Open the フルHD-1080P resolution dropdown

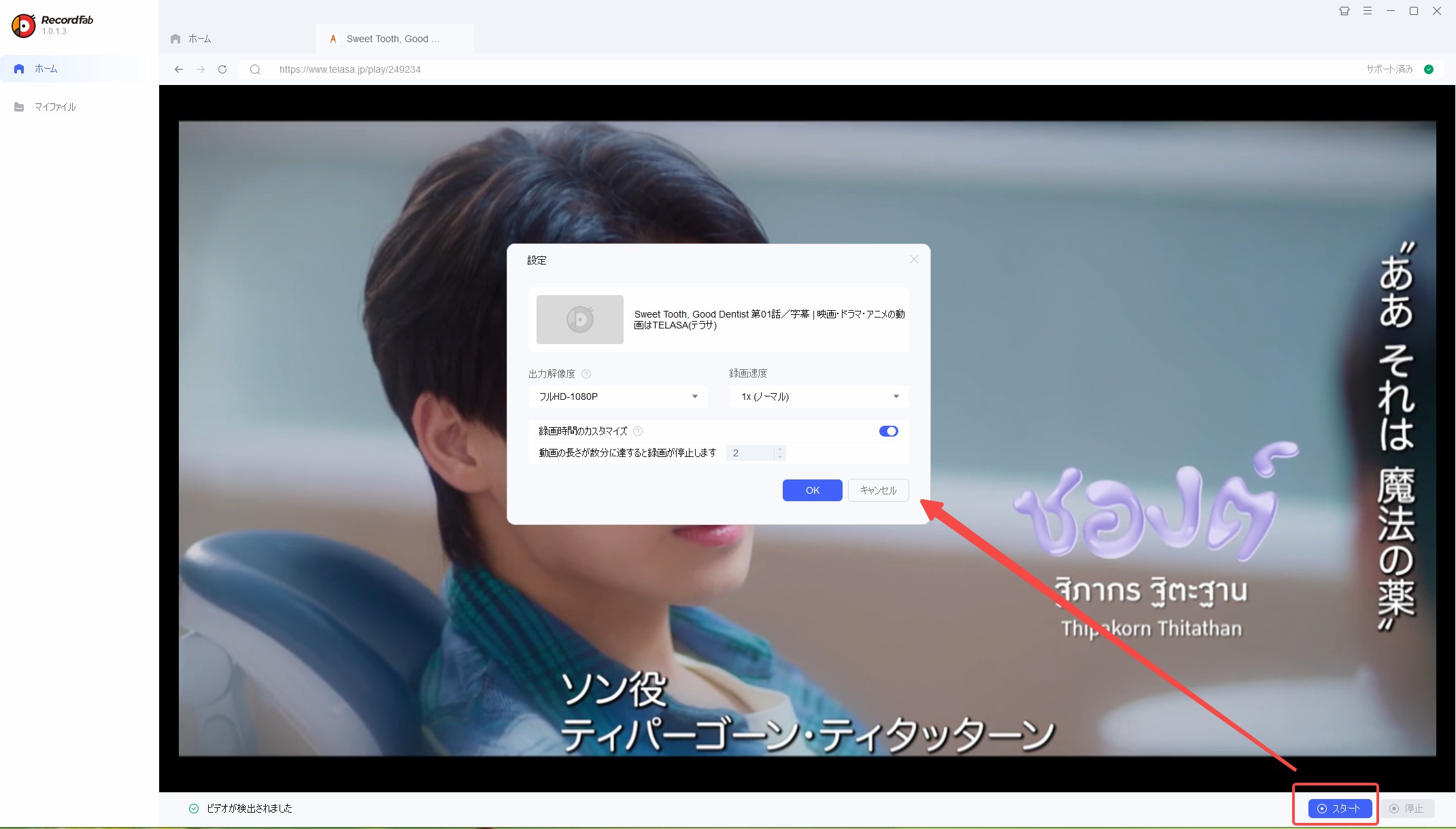pos(617,396)
